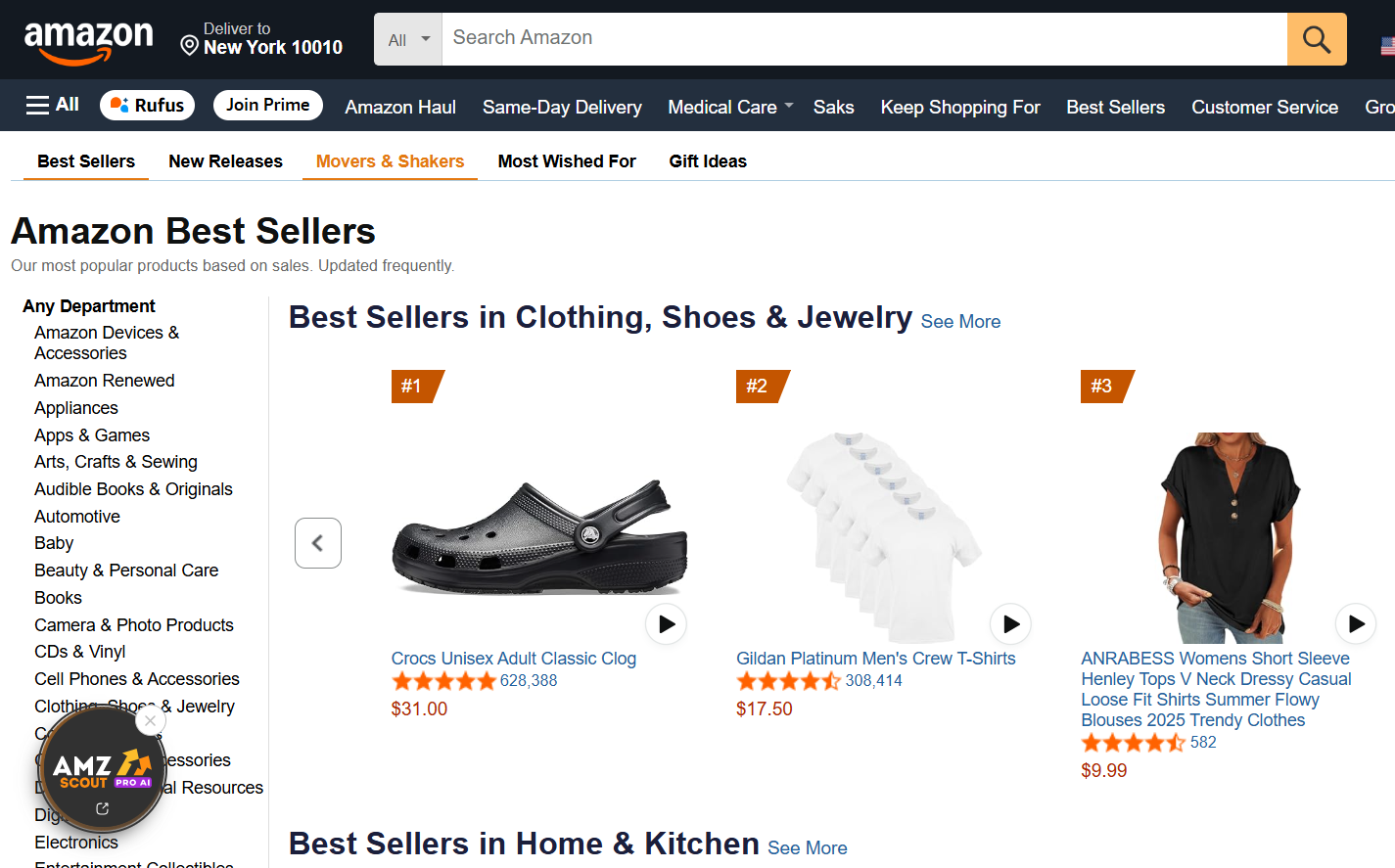Switch to the New Releases tab

(x=224, y=160)
